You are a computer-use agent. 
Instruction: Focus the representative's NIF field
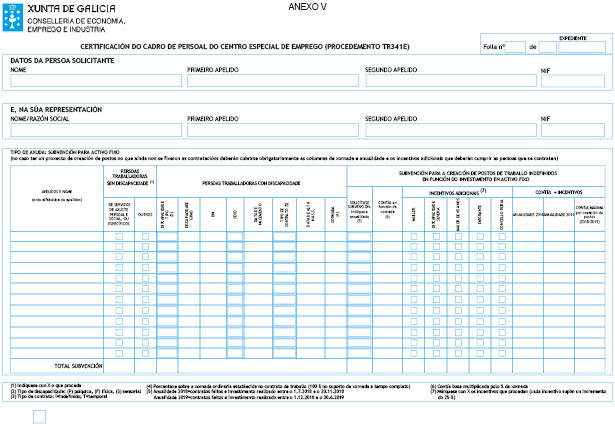pos(572,130)
